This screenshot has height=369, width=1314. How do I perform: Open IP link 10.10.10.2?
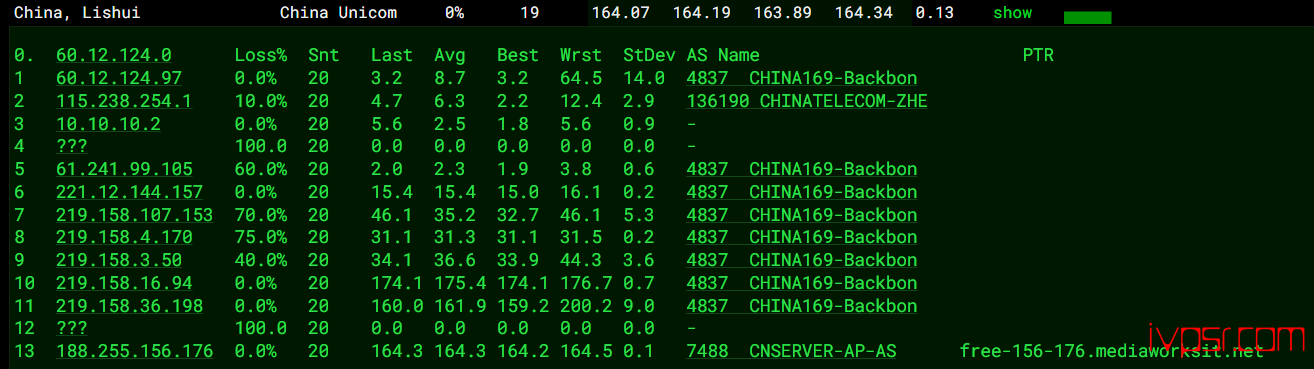point(108,124)
